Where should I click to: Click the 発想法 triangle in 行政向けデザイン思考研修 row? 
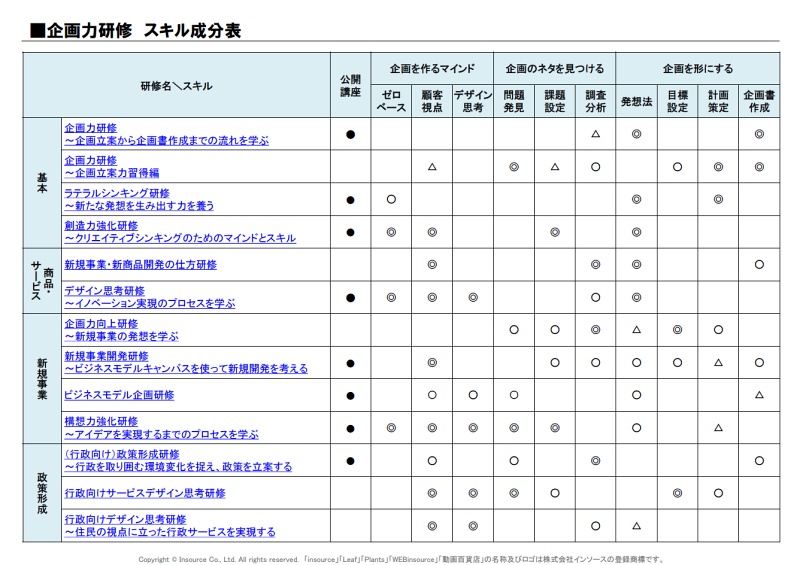(636, 525)
